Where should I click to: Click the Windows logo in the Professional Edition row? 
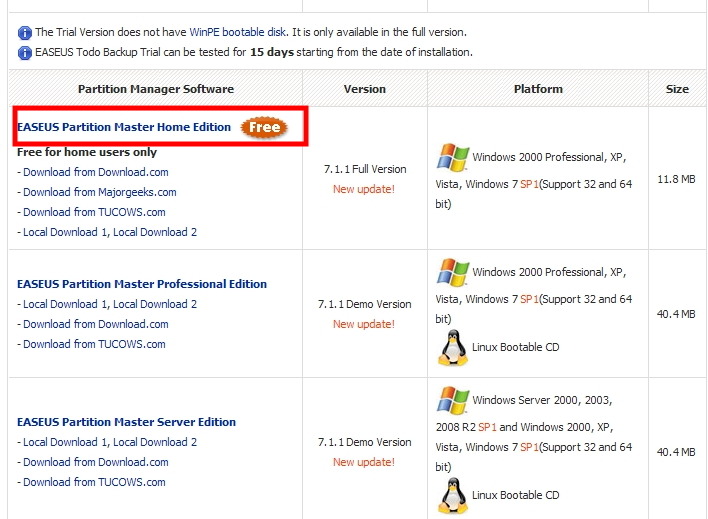tap(453, 272)
